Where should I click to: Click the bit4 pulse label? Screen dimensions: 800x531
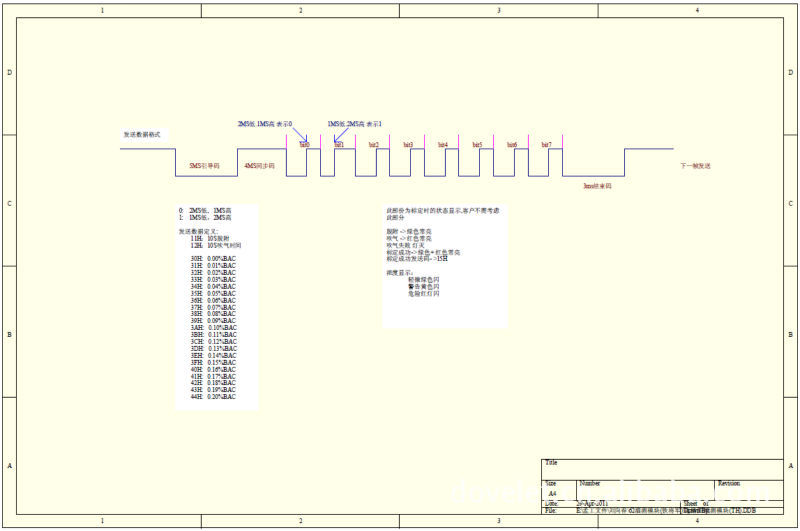[443, 145]
